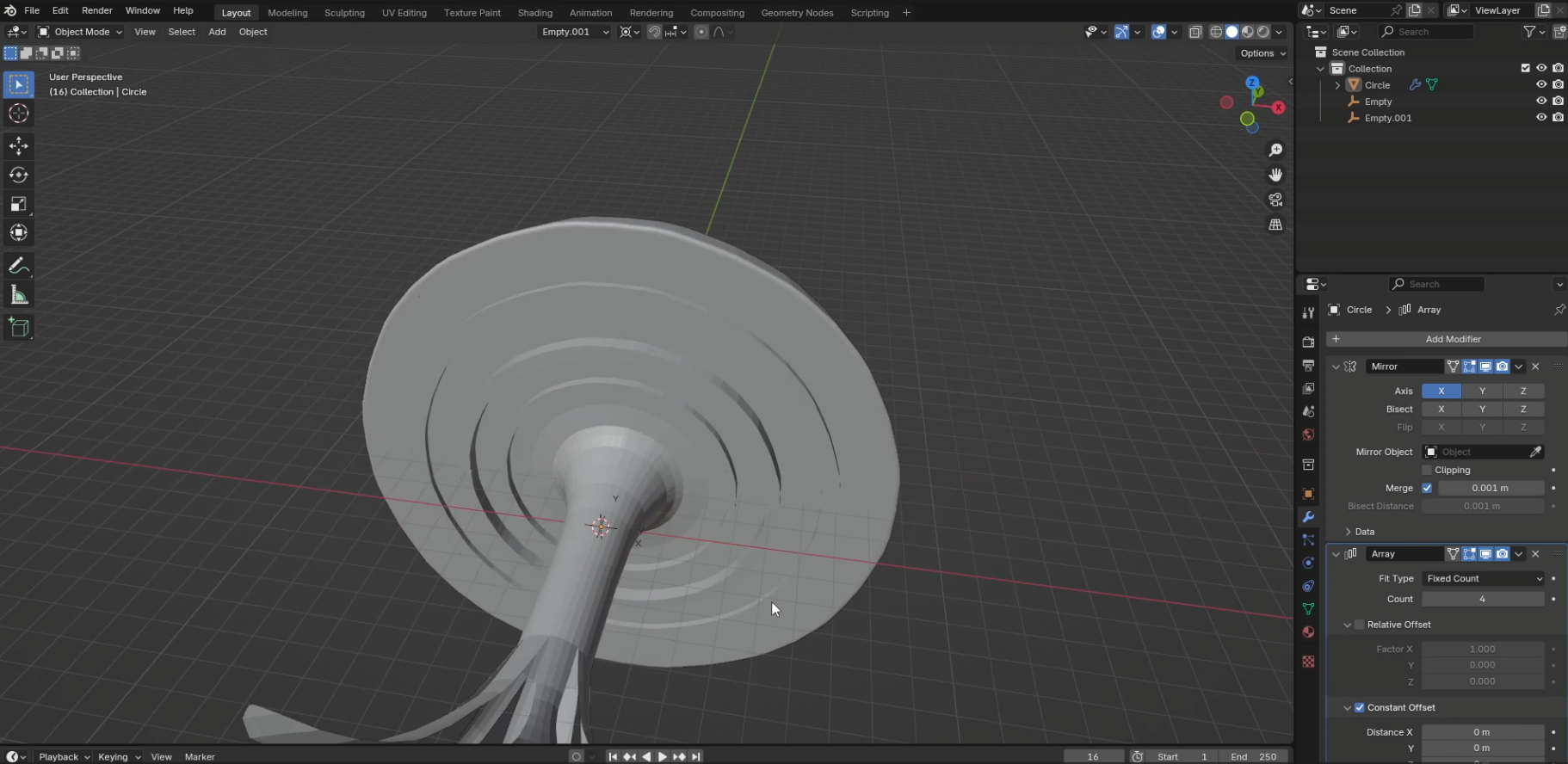This screenshot has height=764, width=1568.
Task: Switch to the Geometry Nodes workspace tab
Action: point(797,13)
